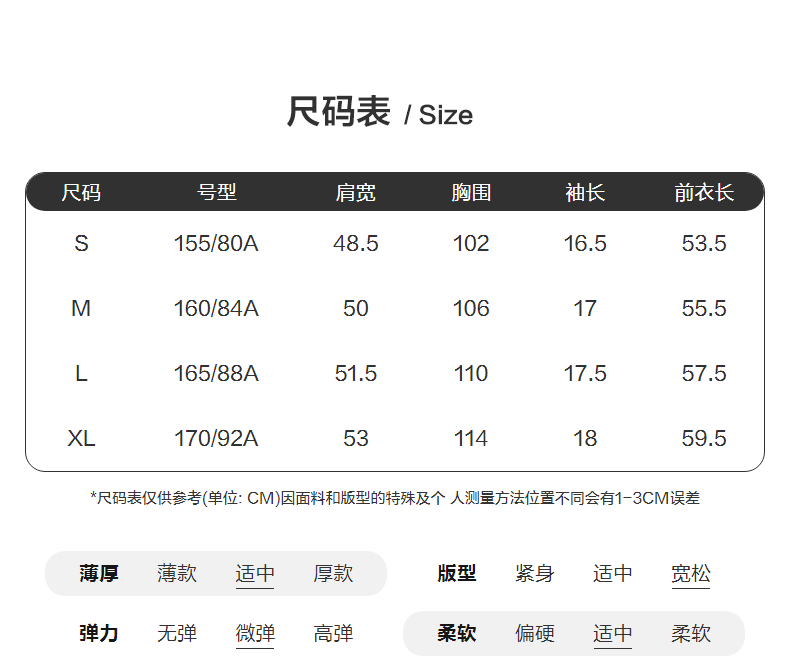The width and height of the screenshot is (790, 656).
Task: Select the XL size row label
Action: [x=81, y=439]
